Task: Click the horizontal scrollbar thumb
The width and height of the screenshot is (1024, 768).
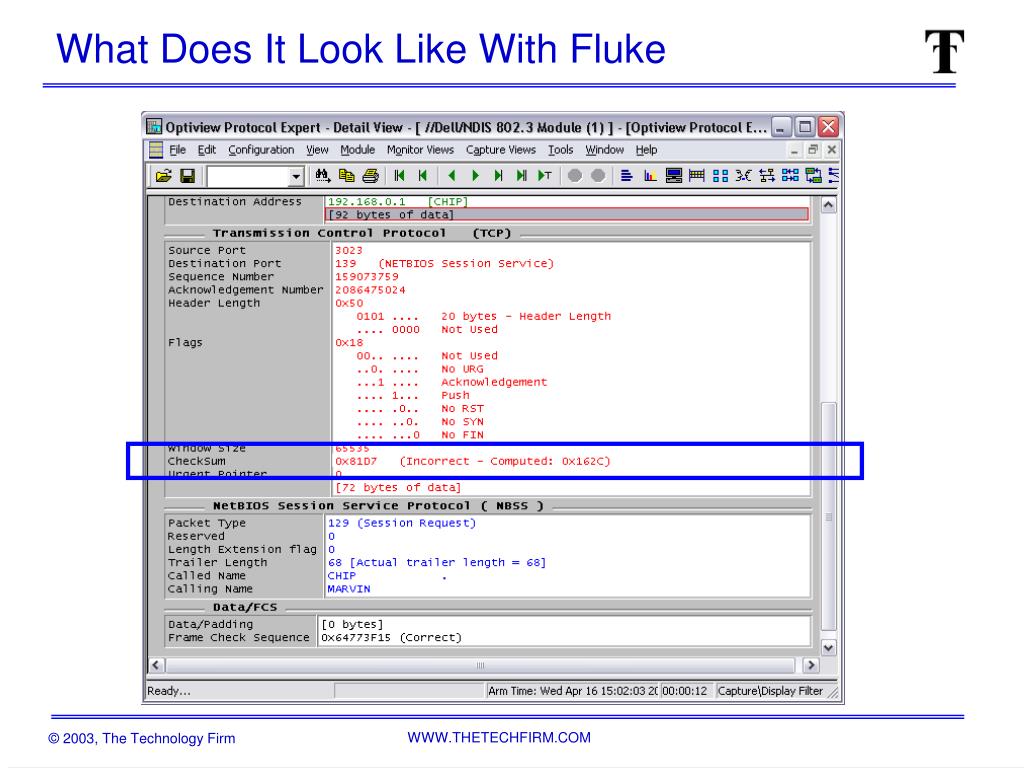Action: tap(480, 665)
